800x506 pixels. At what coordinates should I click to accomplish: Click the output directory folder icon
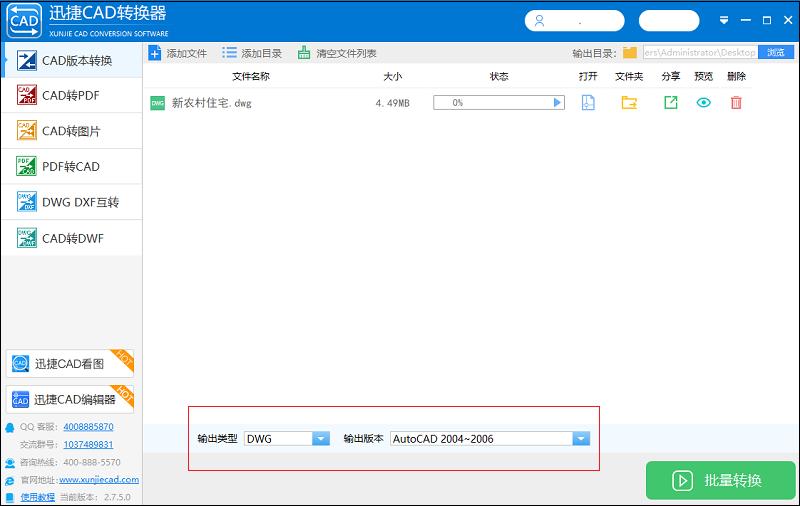pos(630,53)
